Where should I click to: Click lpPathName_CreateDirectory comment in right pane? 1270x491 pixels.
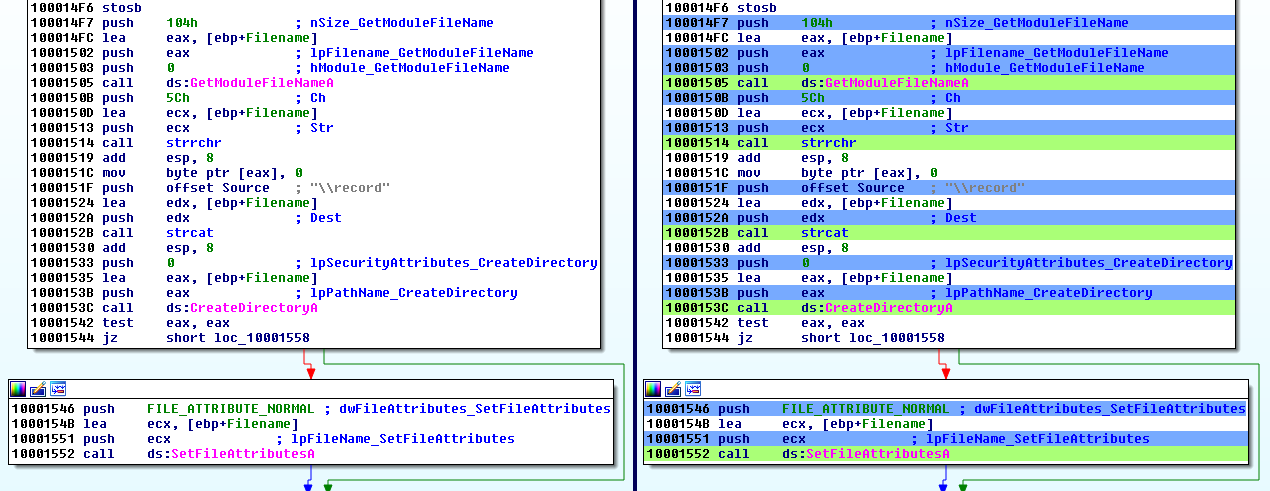1049,293
